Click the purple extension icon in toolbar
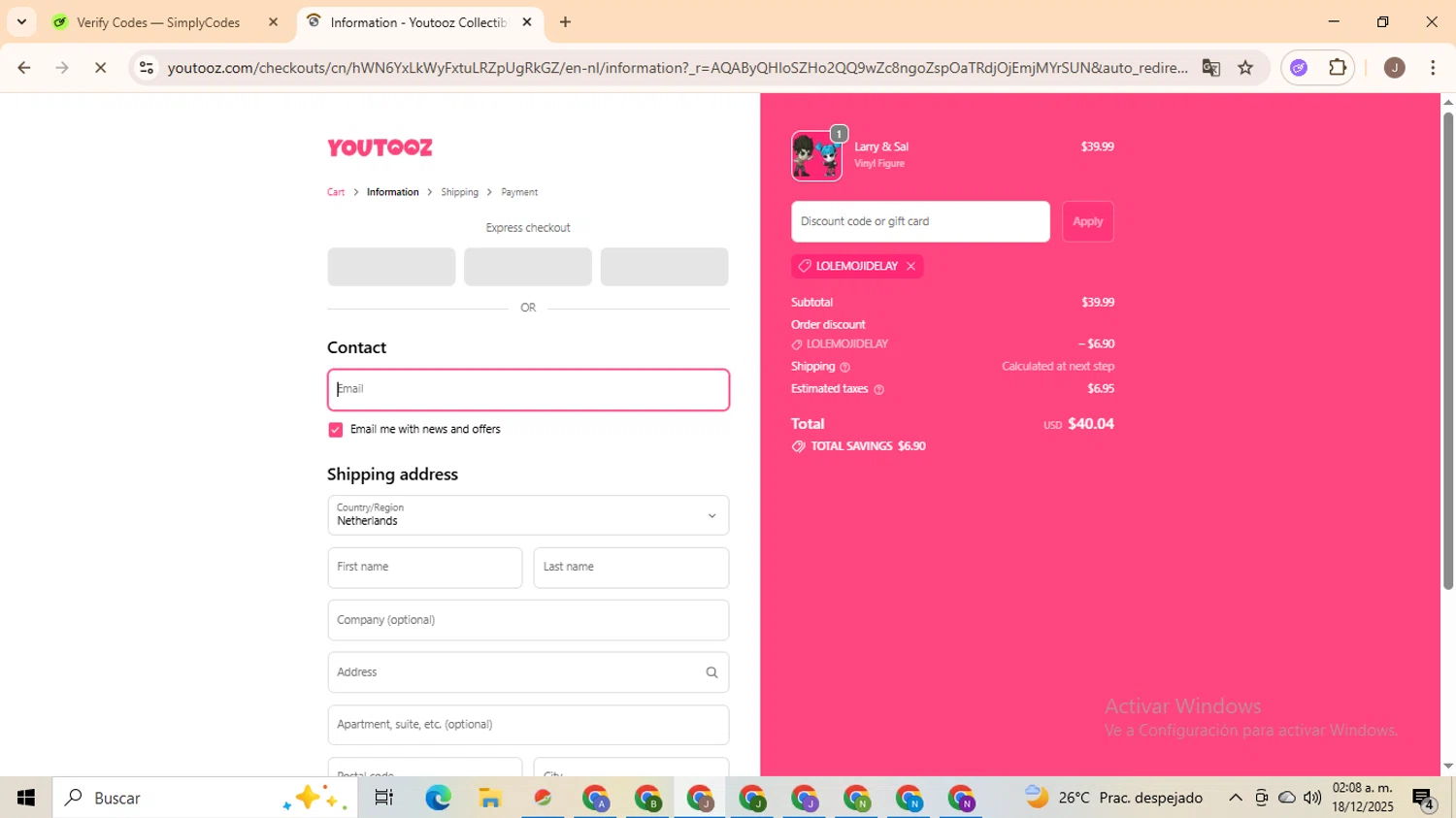 tap(1299, 68)
